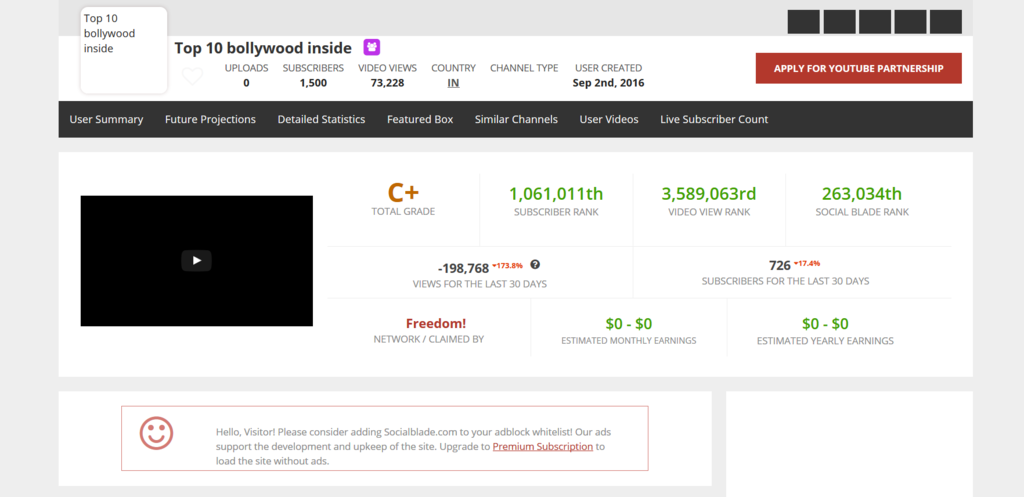The image size is (1024, 497).
Task: Click the 17.4% subscribers change indicator
Action: click(807, 263)
